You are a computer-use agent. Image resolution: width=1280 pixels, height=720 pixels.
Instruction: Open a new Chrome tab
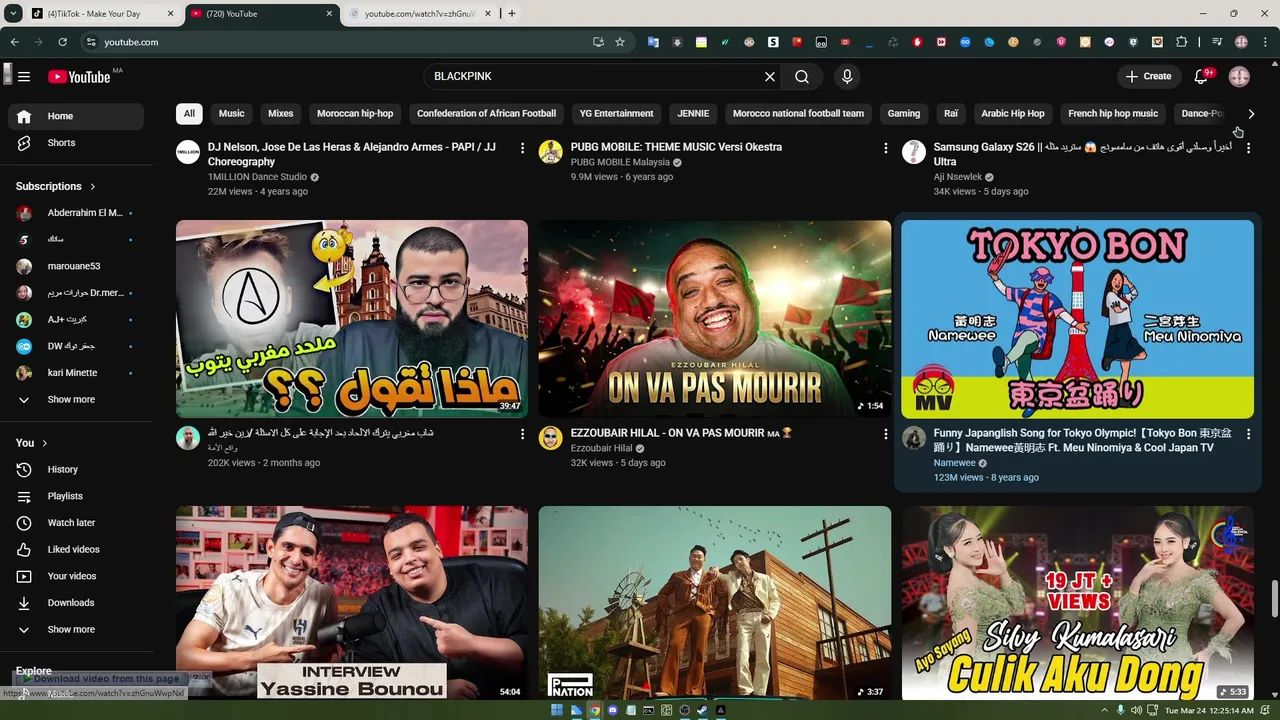click(x=512, y=14)
